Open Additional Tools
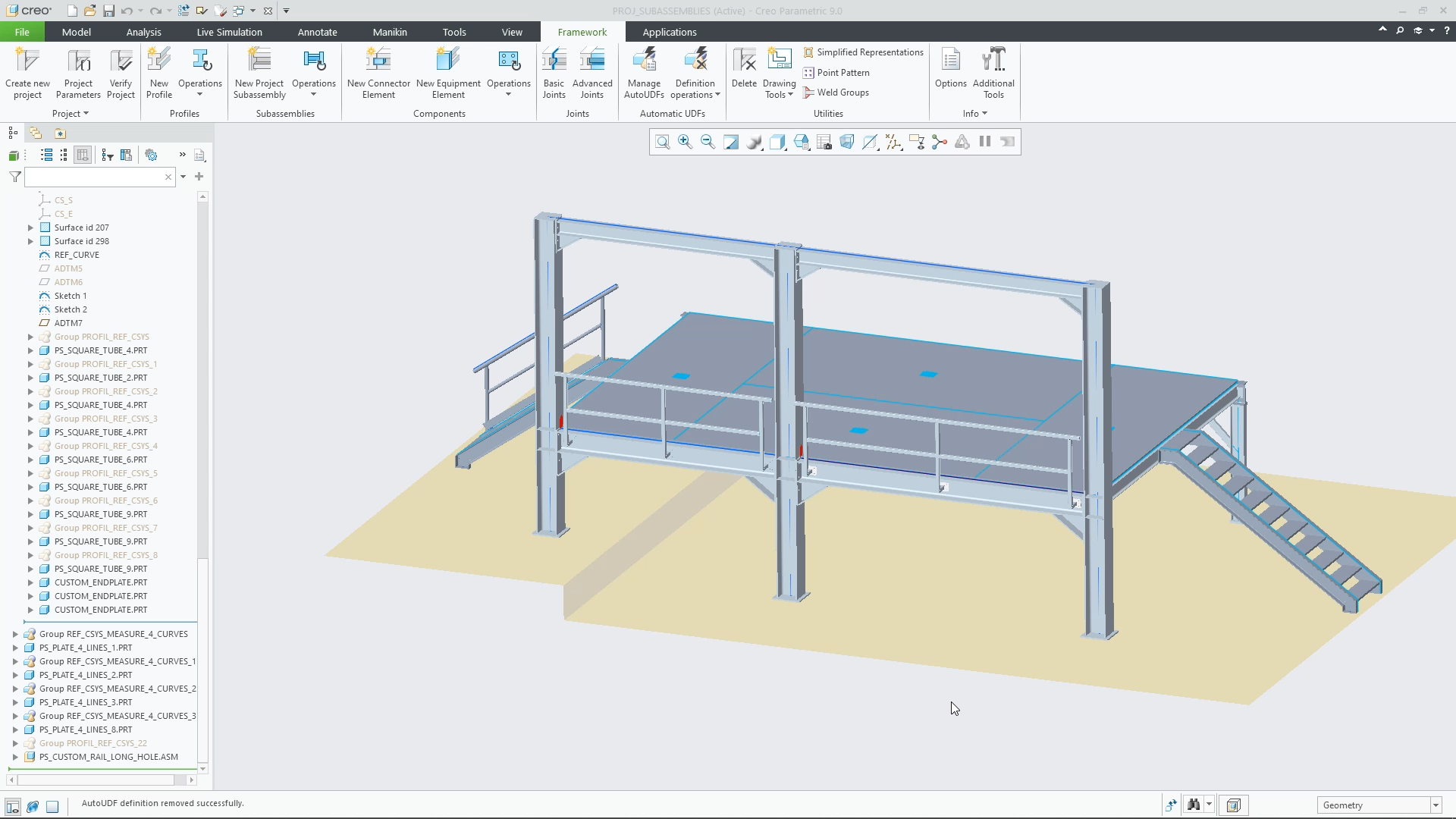 tap(993, 73)
